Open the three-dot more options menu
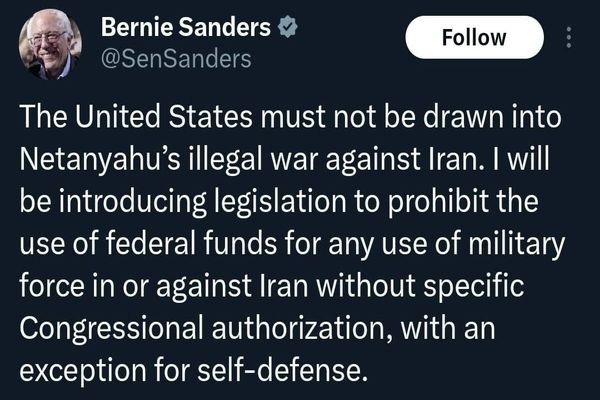The height and width of the screenshot is (400, 600). click(x=569, y=37)
